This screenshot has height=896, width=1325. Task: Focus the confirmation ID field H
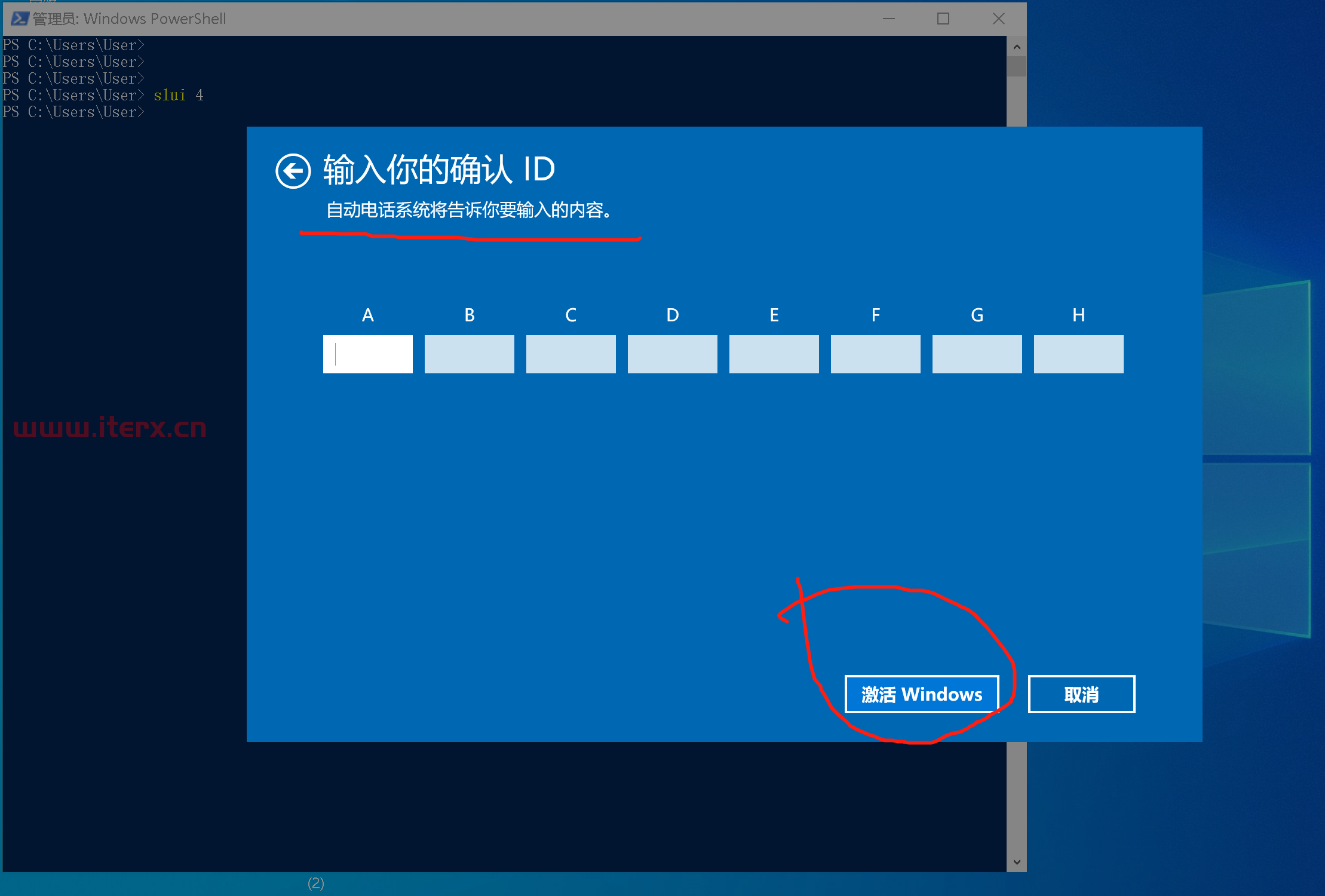coord(1079,354)
